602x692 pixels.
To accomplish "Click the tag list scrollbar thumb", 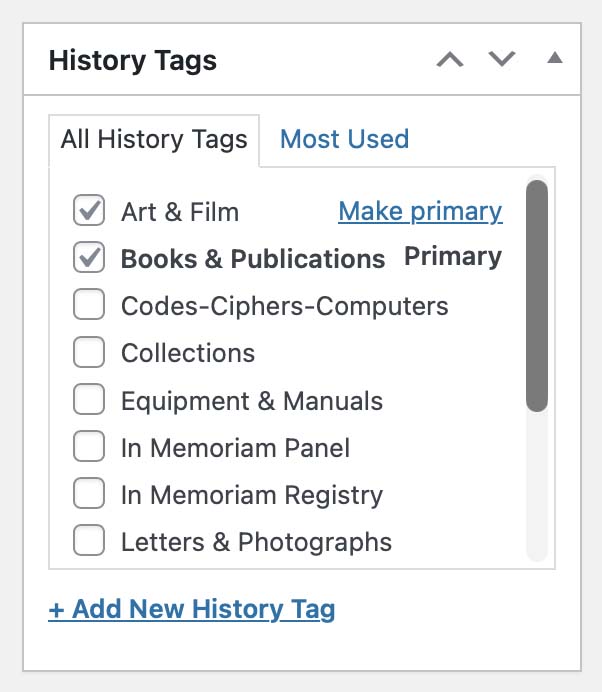I will click(537, 295).
